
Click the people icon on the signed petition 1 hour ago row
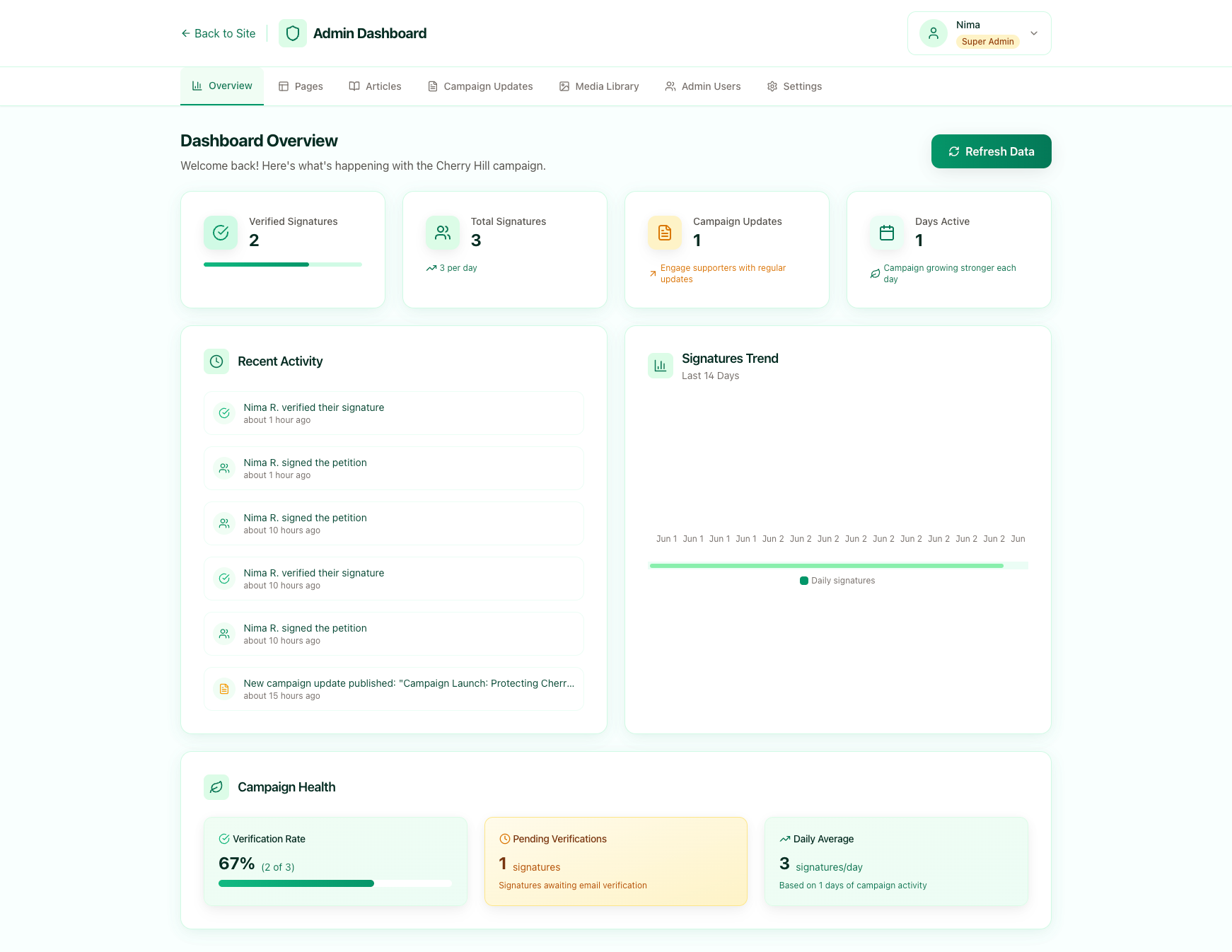pyautogui.click(x=224, y=468)
